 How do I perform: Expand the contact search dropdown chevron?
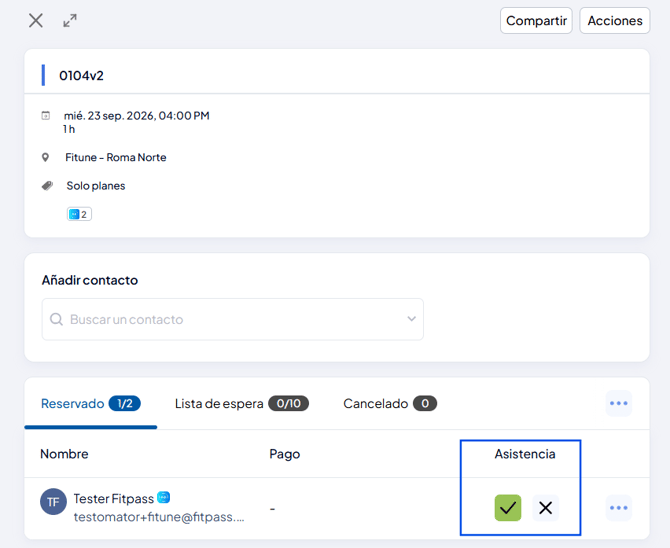411,319
